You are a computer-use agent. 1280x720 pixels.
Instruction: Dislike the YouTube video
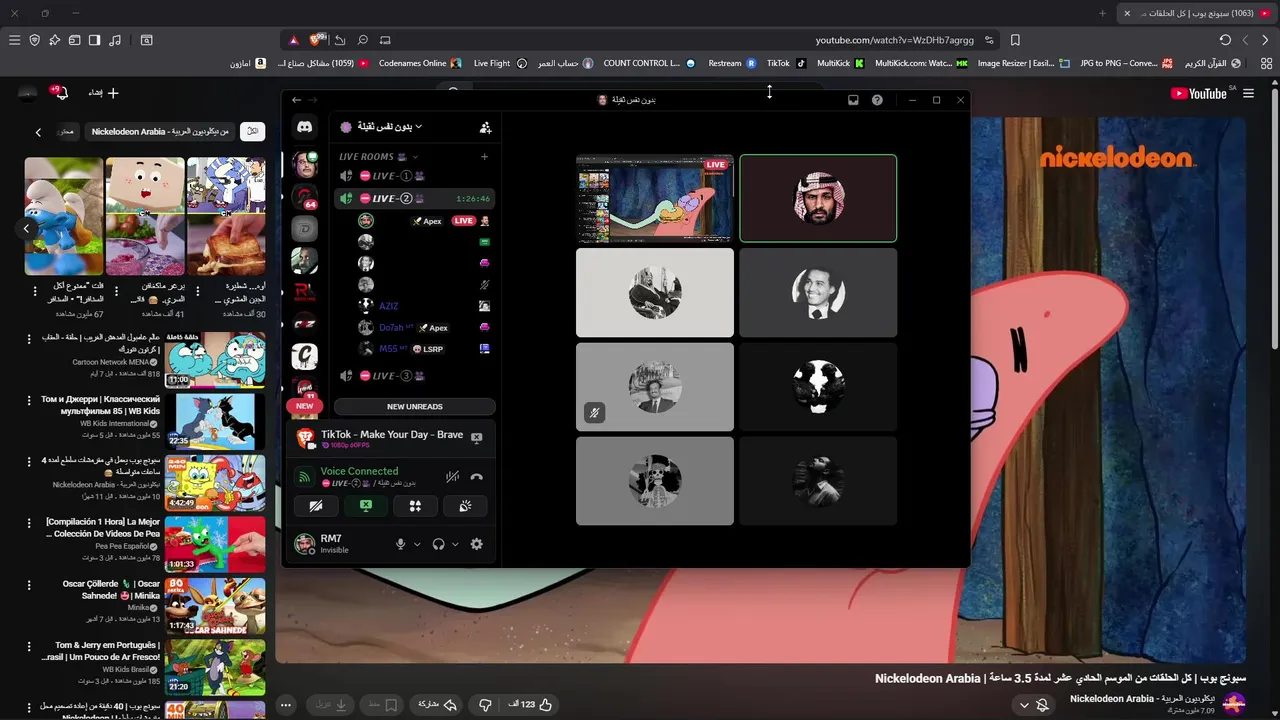[x=485, y=705]
